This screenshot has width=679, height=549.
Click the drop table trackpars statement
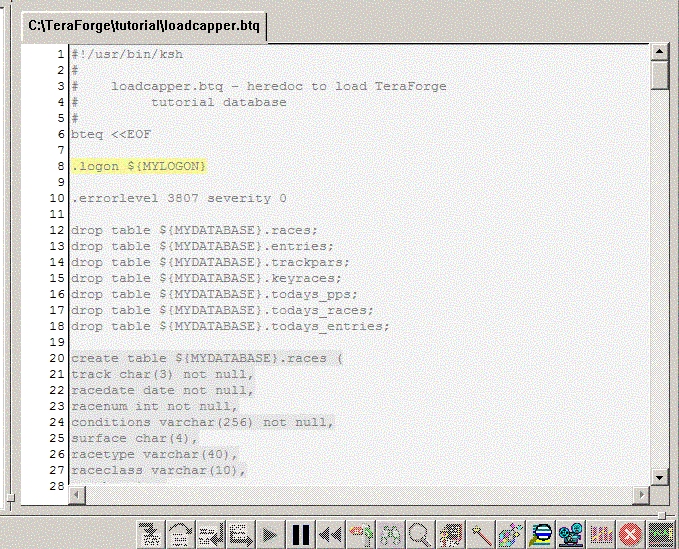(210, 262)
